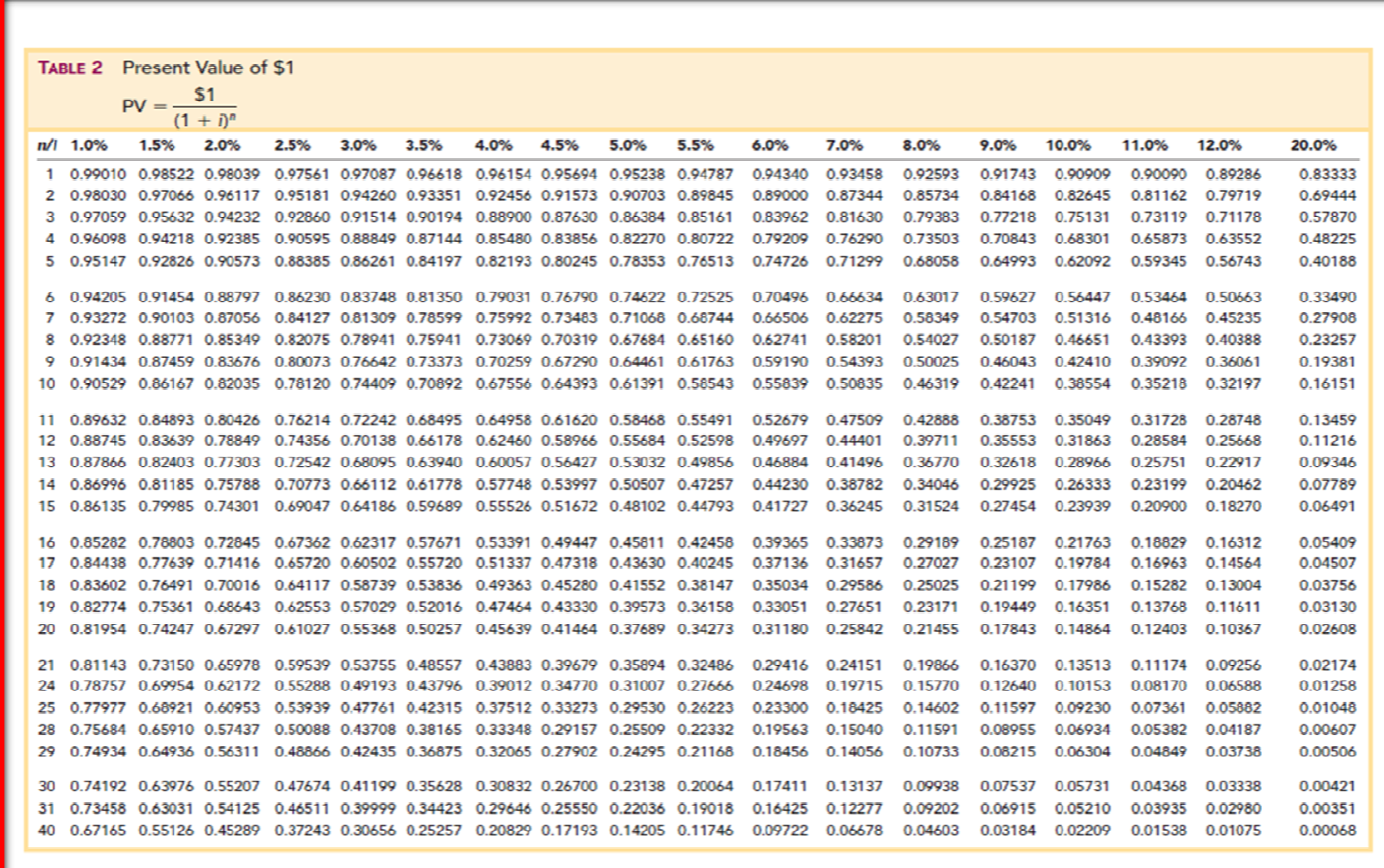Select value 0.42888 in row 11
Screen dimensions: 1384x868
click(931, 420)
